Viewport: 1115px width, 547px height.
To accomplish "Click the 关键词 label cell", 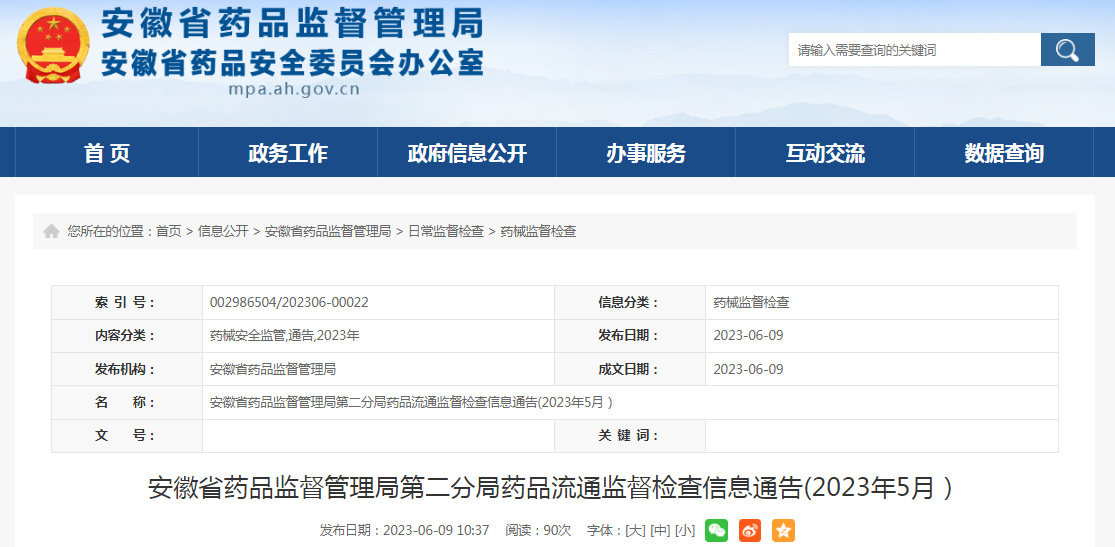I will [630, 435].
